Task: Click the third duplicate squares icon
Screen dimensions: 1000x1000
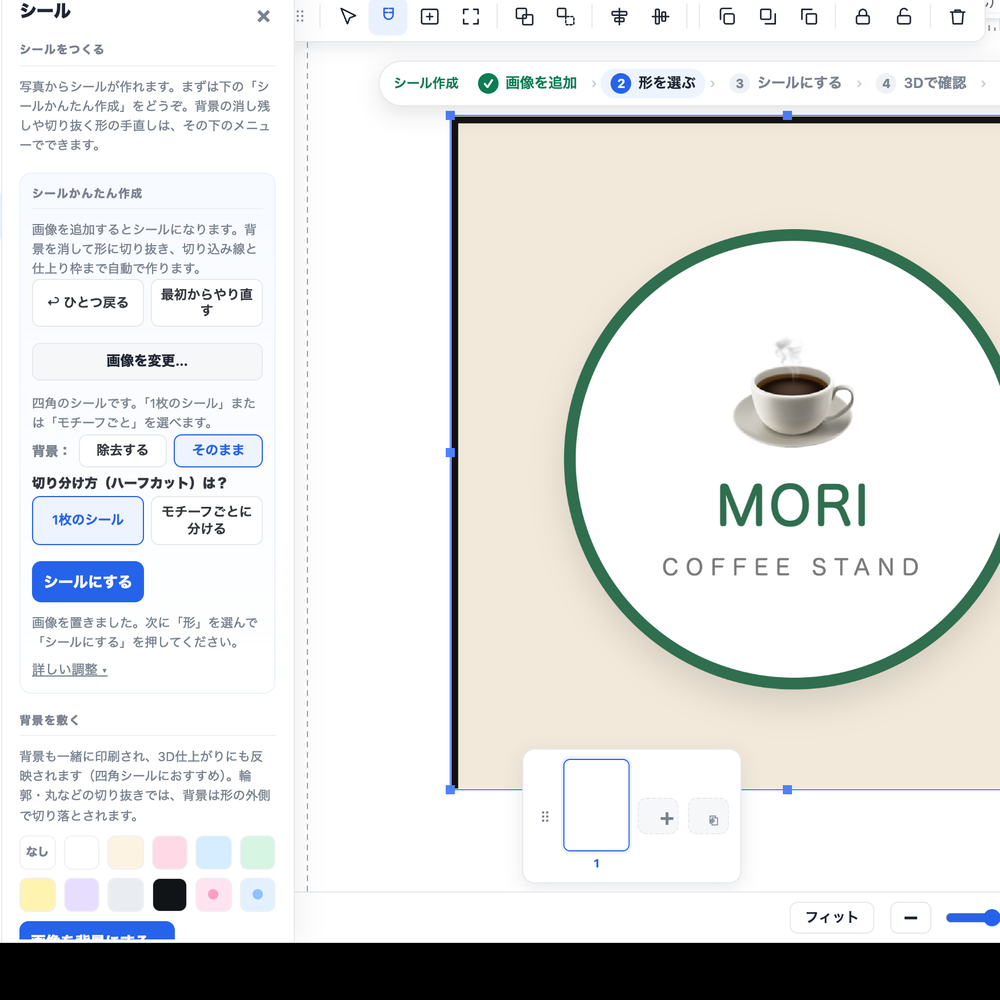Action: (809, 17)
